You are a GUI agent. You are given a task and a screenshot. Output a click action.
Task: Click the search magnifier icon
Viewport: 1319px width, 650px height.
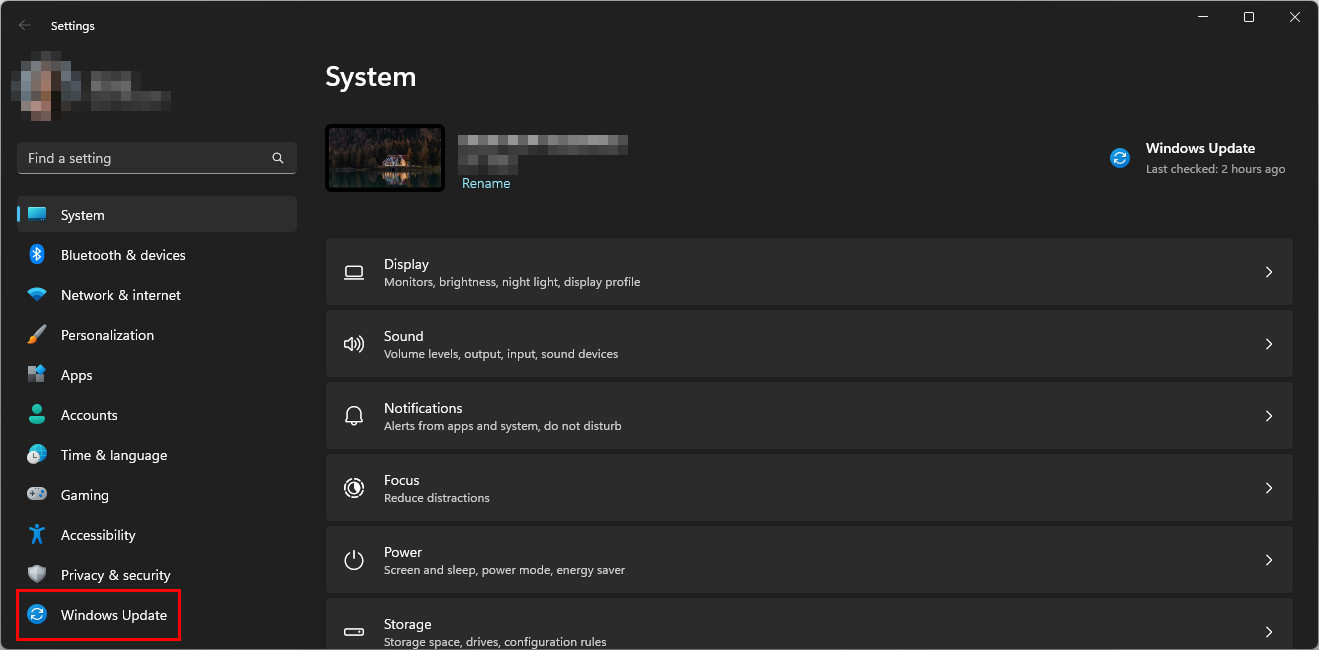(x=278, y=158)
